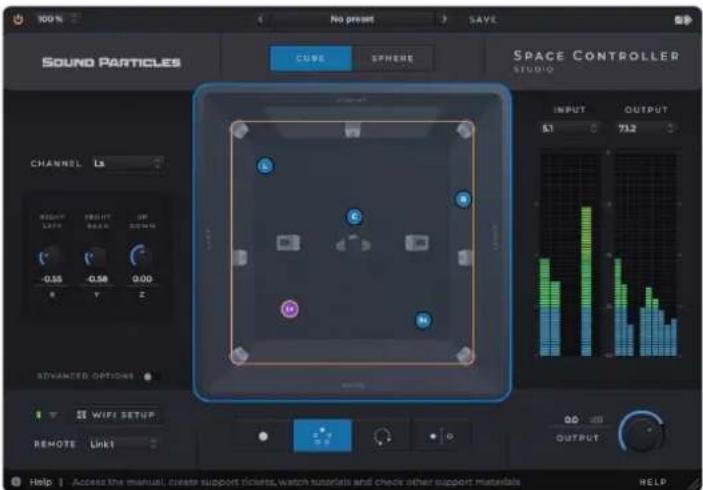Click the HELP button at bottom right
The height and width of the screenshot is (490, 703).
click(x=652, y=482)
